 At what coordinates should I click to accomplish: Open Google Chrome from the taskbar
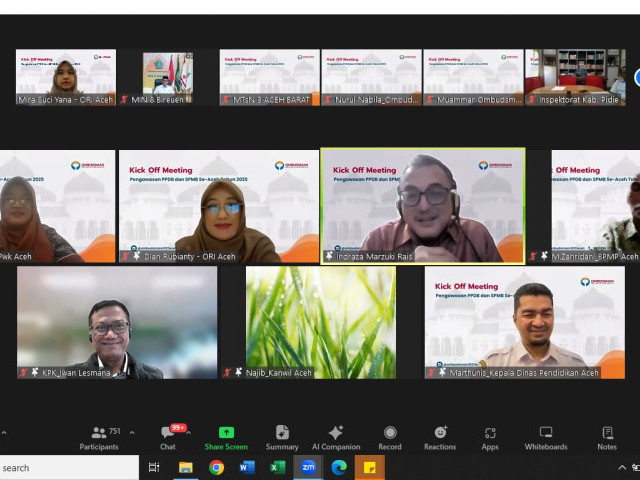pyautogui.click(x=216, y=467)
